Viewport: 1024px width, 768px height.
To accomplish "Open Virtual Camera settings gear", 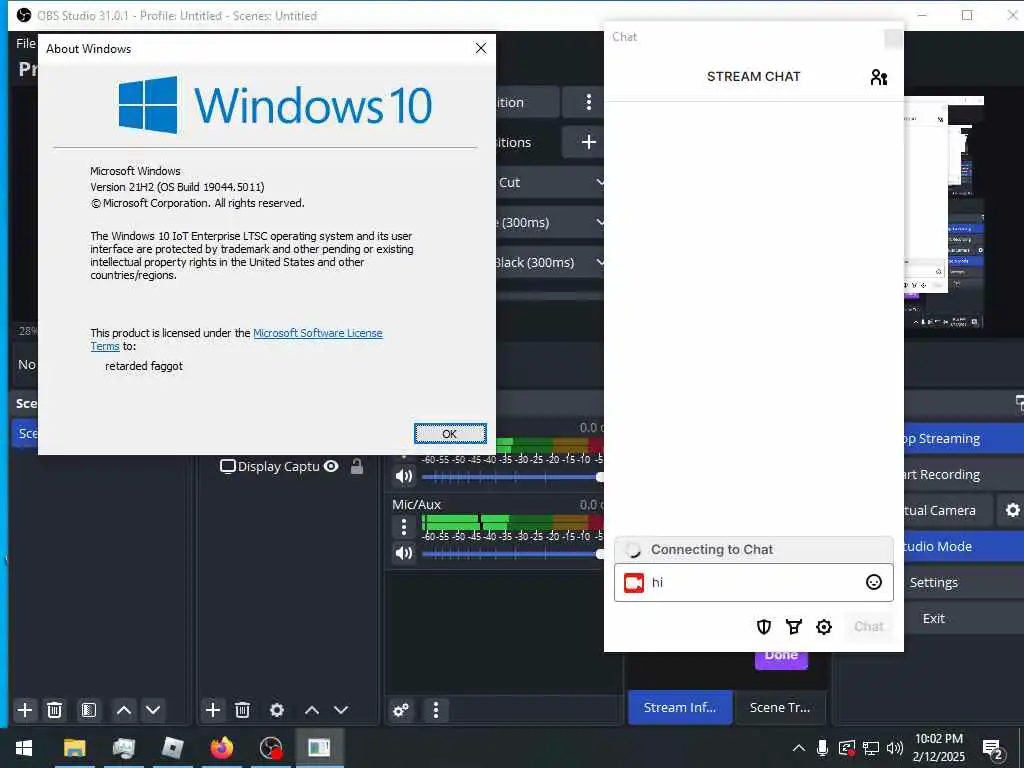I will [1012, 511].
